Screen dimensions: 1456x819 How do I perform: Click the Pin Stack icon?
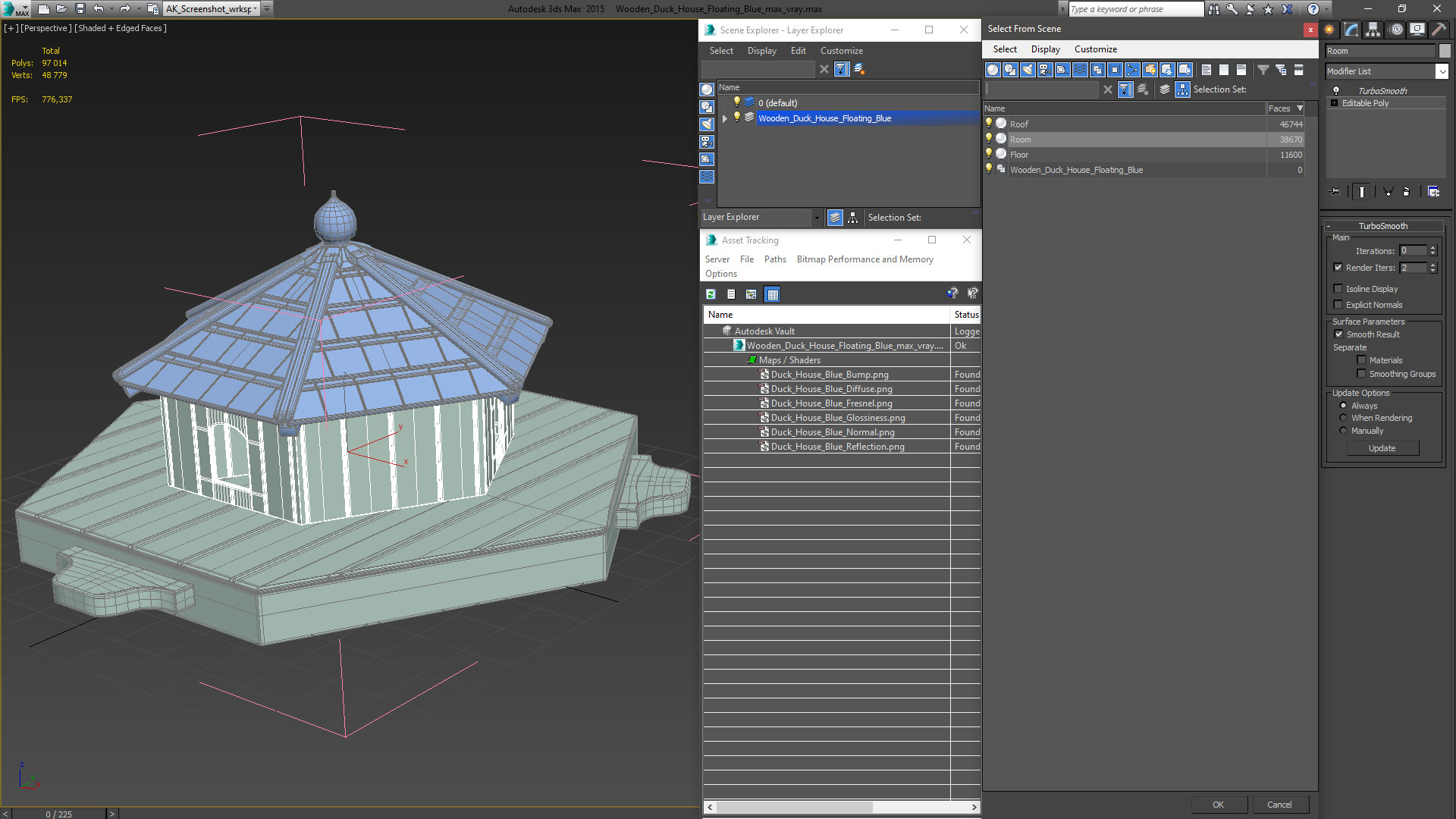click(1335, 192)
